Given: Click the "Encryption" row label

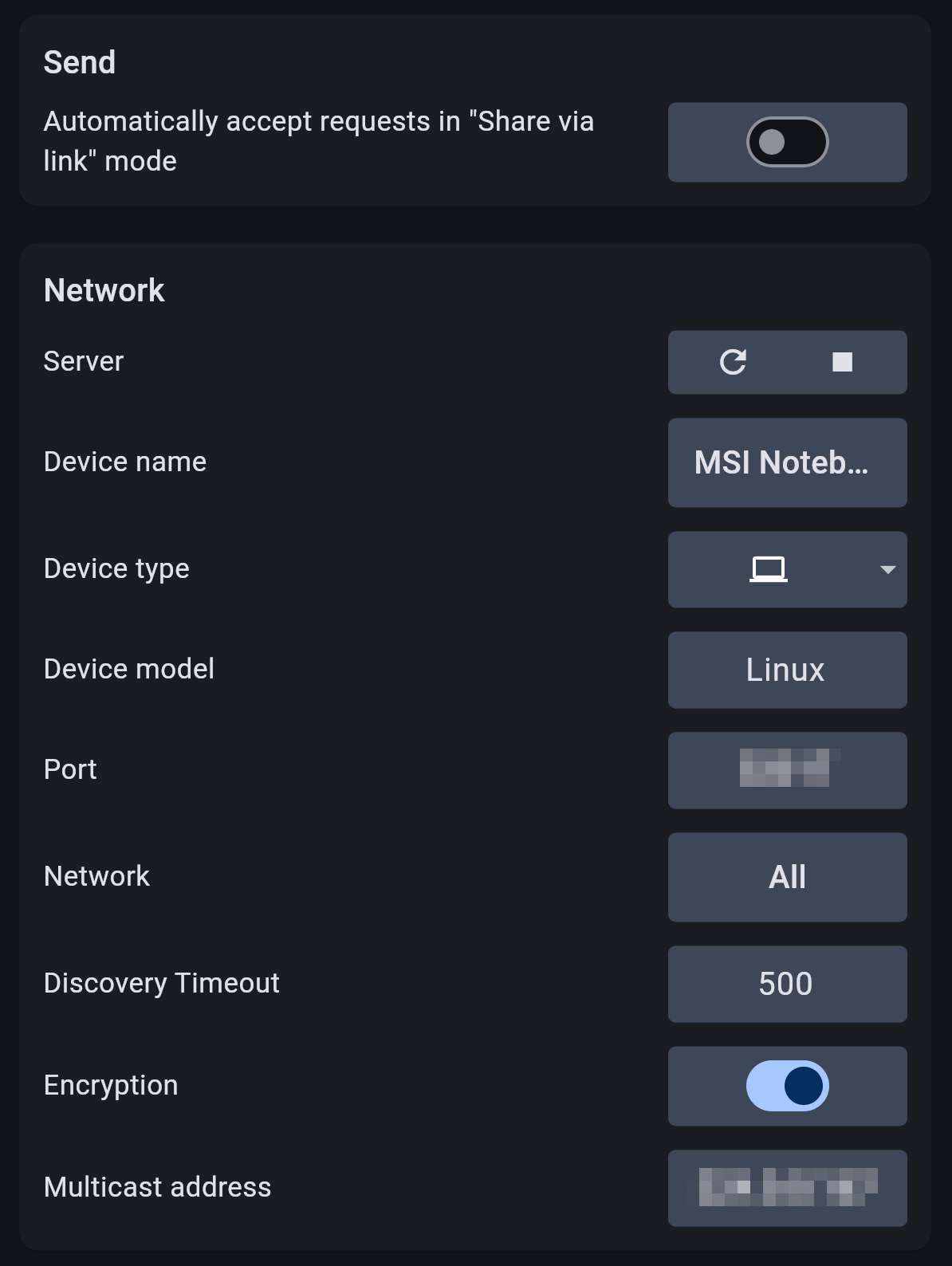Looking at the screenshot, I should [111, 1085].
